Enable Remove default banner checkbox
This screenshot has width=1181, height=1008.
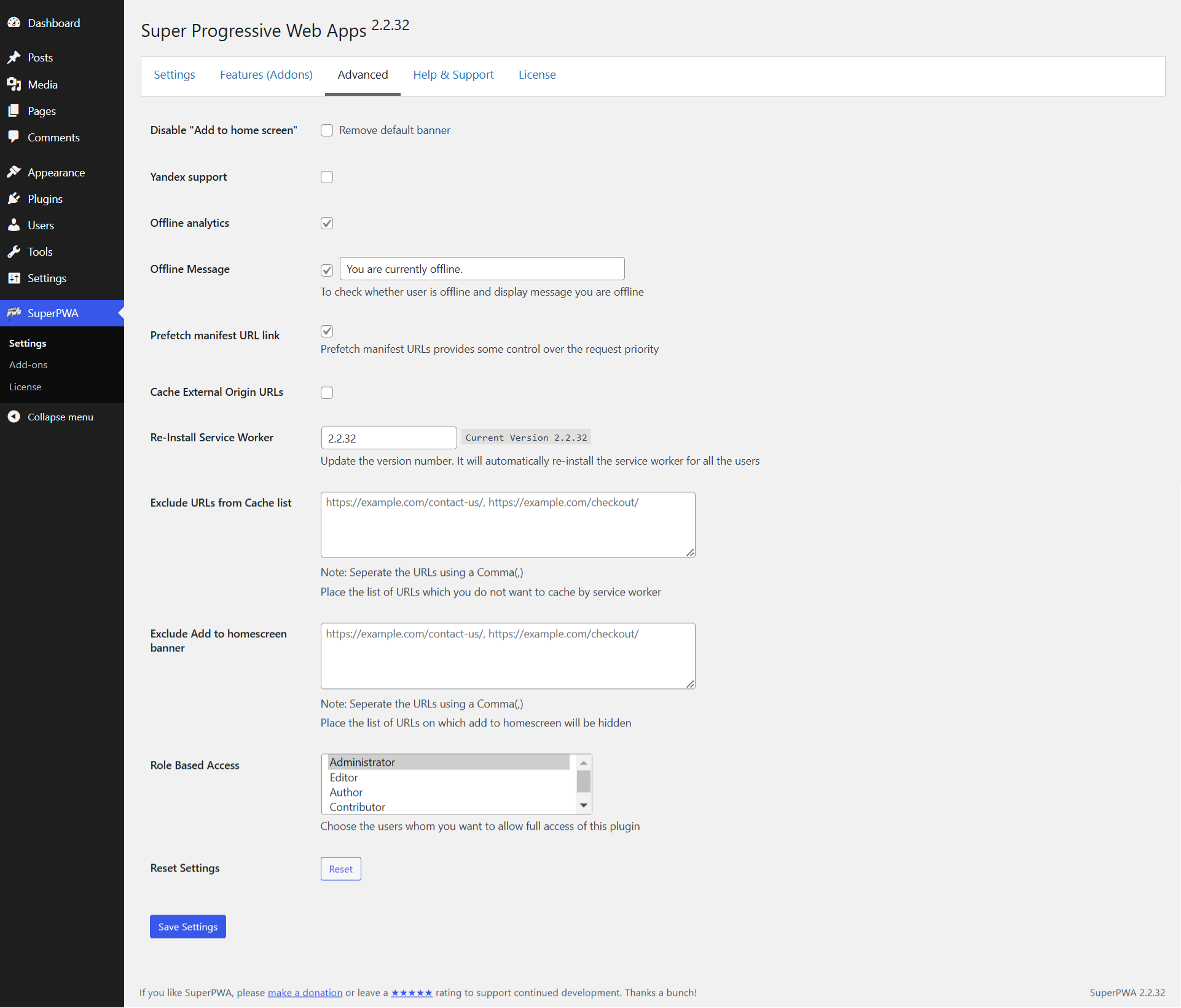point(327,130)
